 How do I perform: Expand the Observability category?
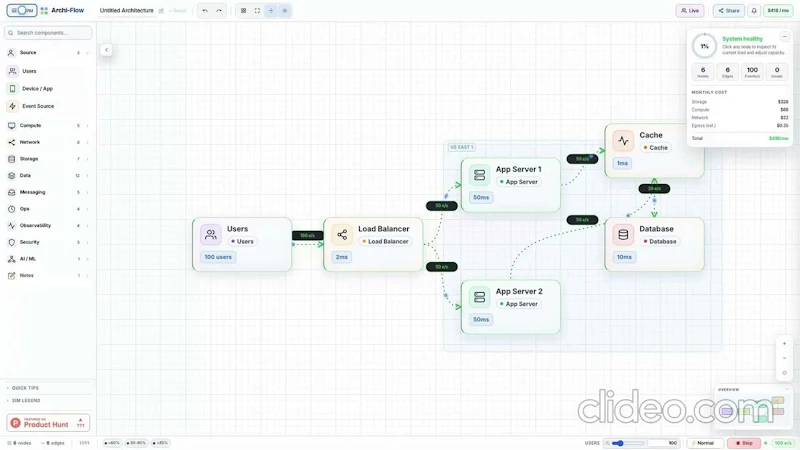[x=48, y=226]
